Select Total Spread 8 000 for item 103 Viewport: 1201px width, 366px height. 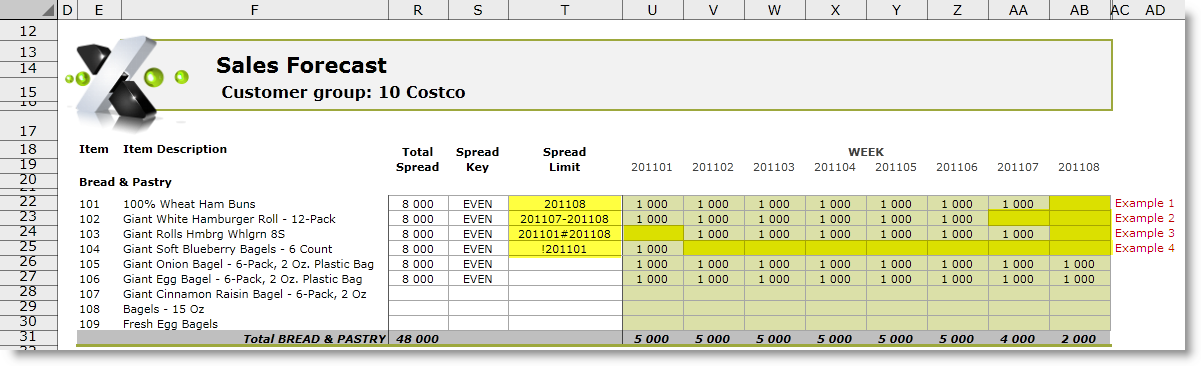point(418,233)
